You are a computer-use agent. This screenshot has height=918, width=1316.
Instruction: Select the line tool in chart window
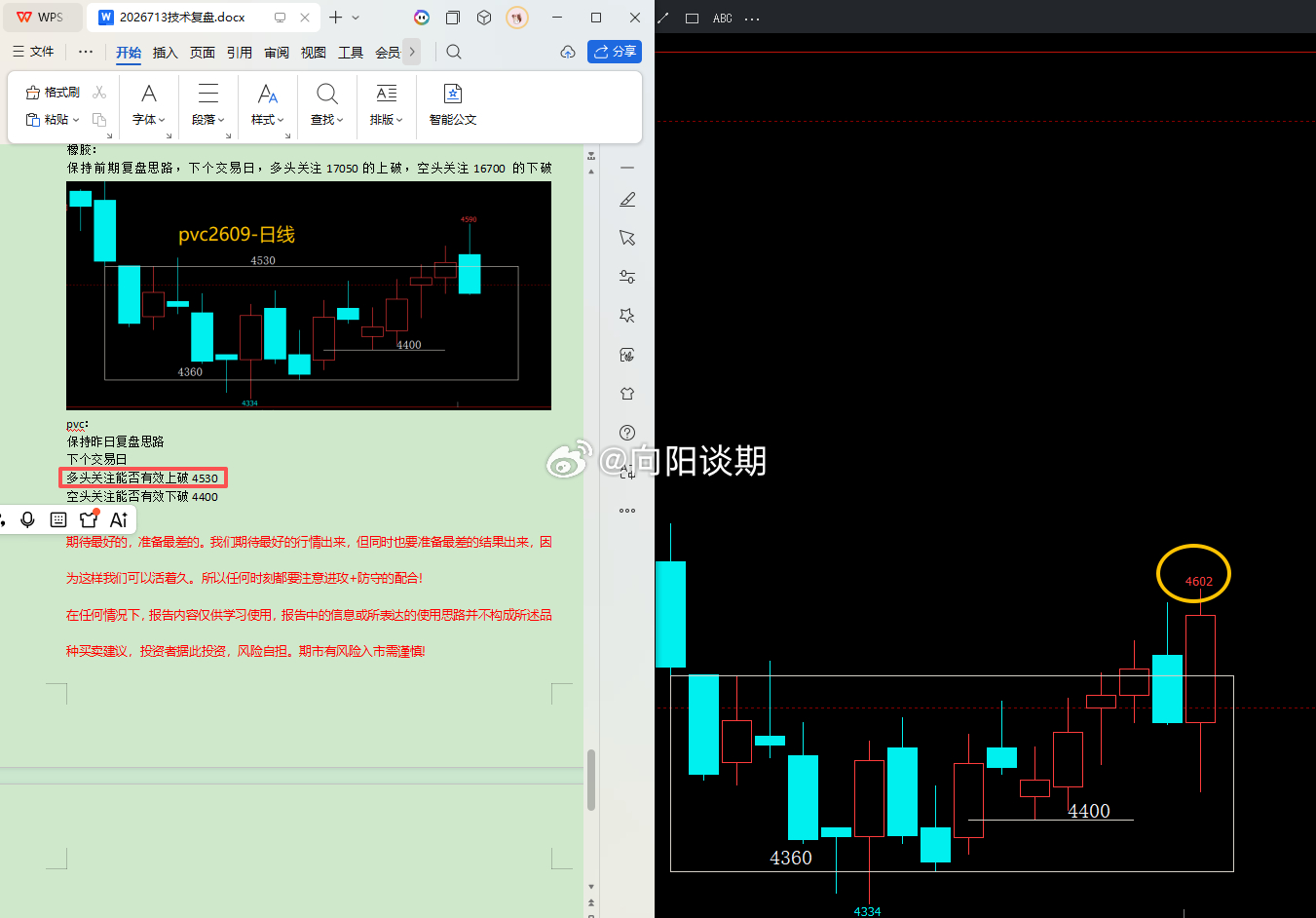(x=663, y=19)
